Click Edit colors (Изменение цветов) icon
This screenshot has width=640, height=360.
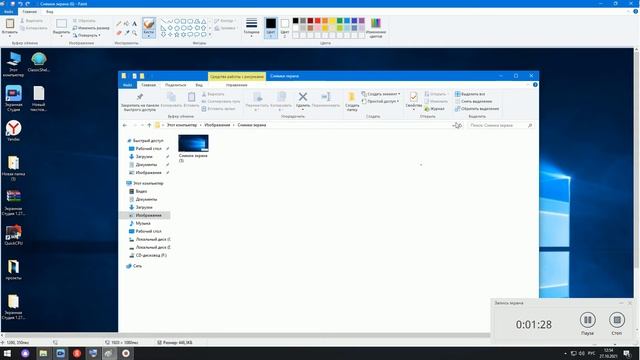coord(376,23)
